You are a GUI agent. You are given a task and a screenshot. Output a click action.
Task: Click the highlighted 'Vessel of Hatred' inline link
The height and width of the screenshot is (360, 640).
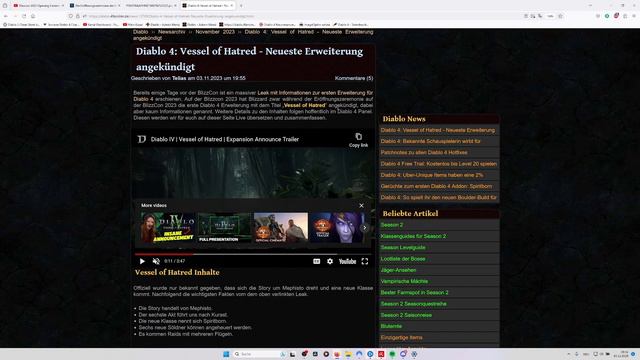(304, 105)
